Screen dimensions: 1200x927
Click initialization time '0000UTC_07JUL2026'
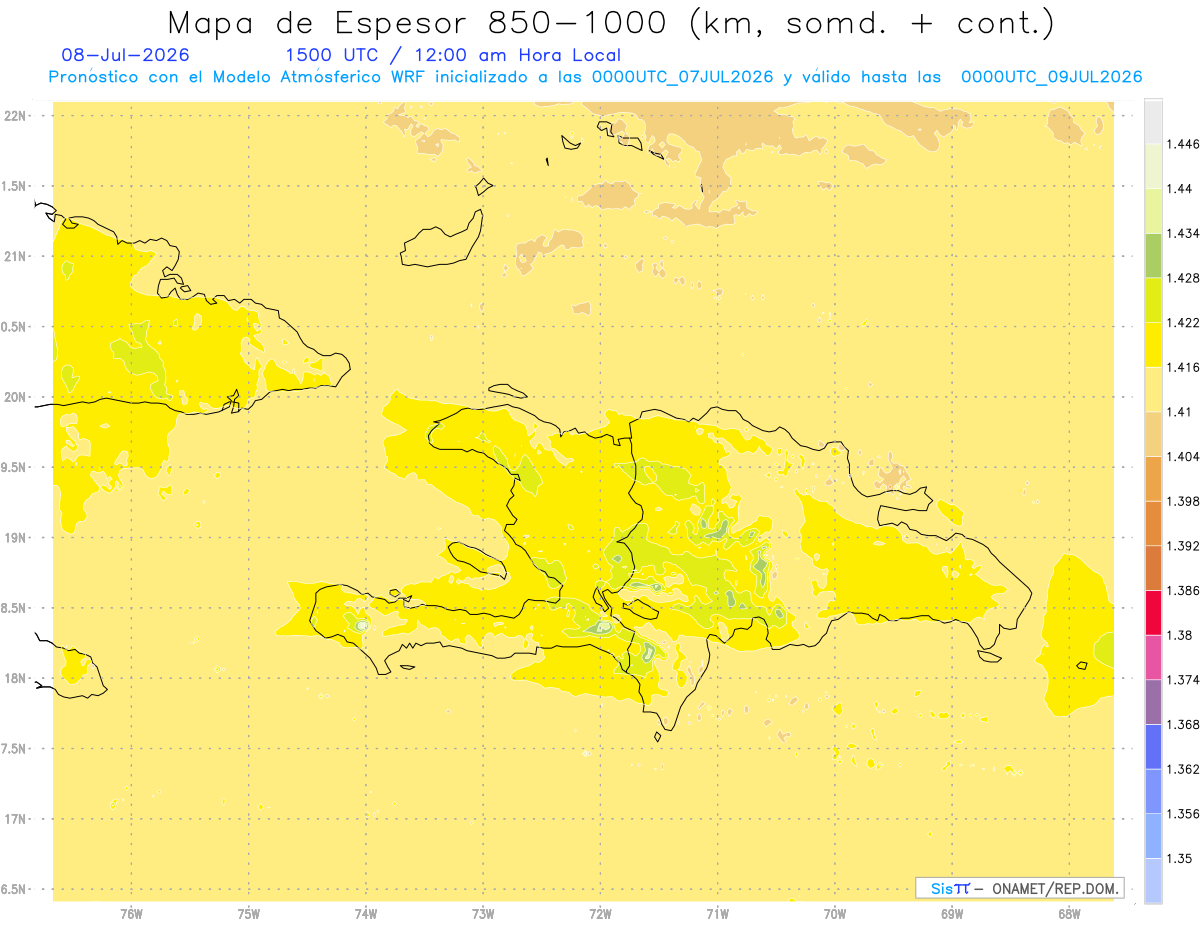click(x=682, y=77)
